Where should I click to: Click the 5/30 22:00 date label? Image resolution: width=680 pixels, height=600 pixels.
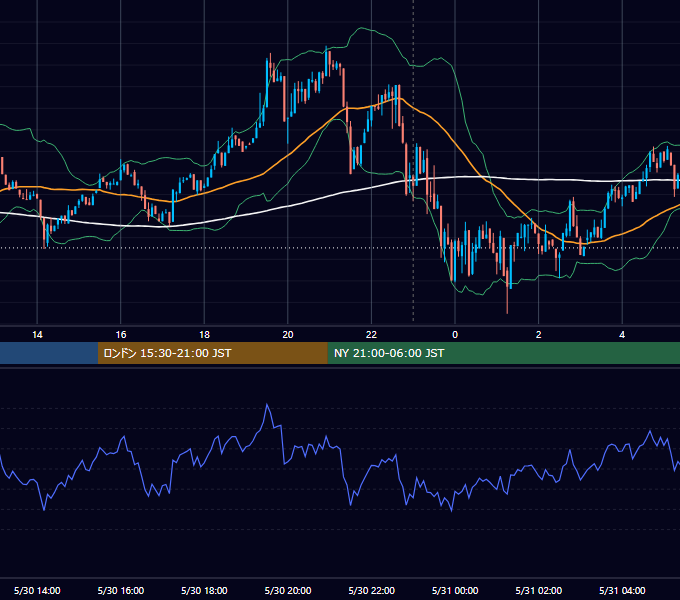(371, 590)
